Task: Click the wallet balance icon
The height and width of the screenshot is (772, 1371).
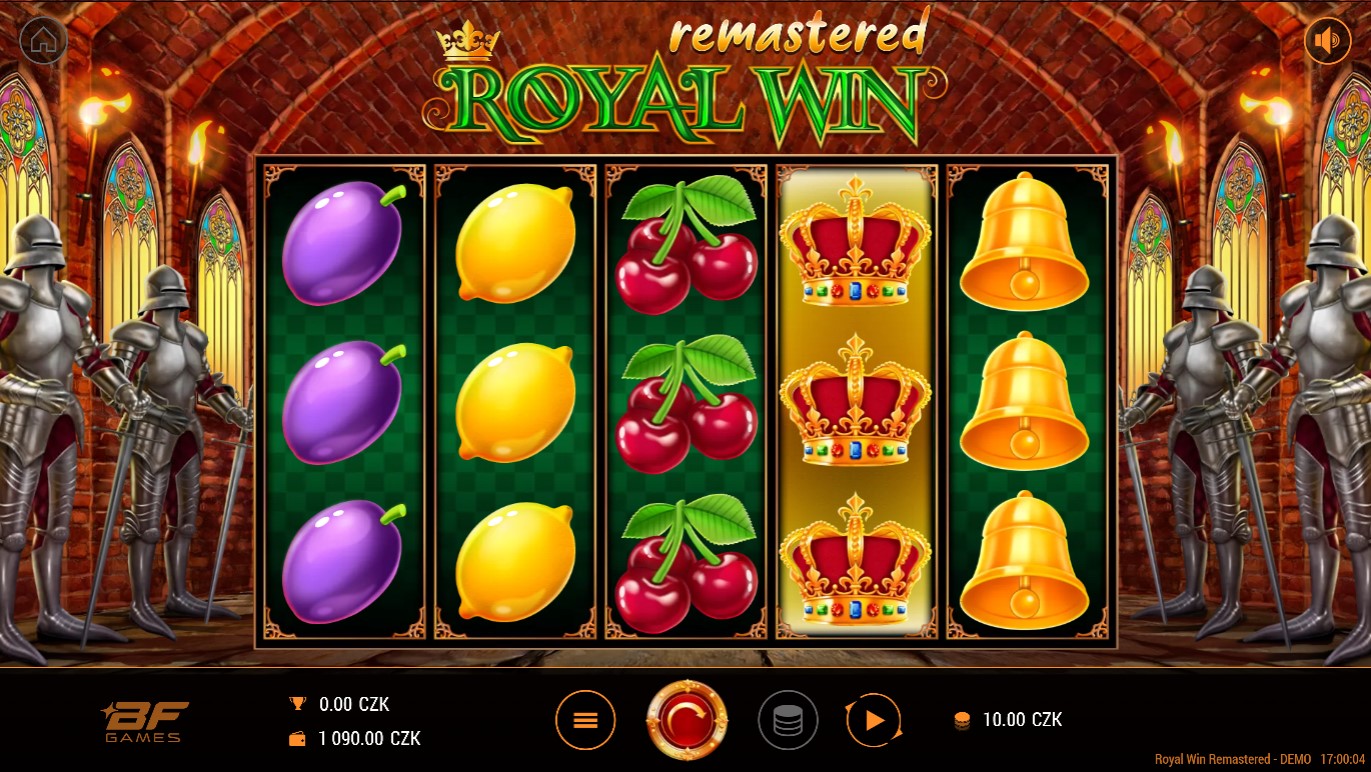Action: (297, 739)
